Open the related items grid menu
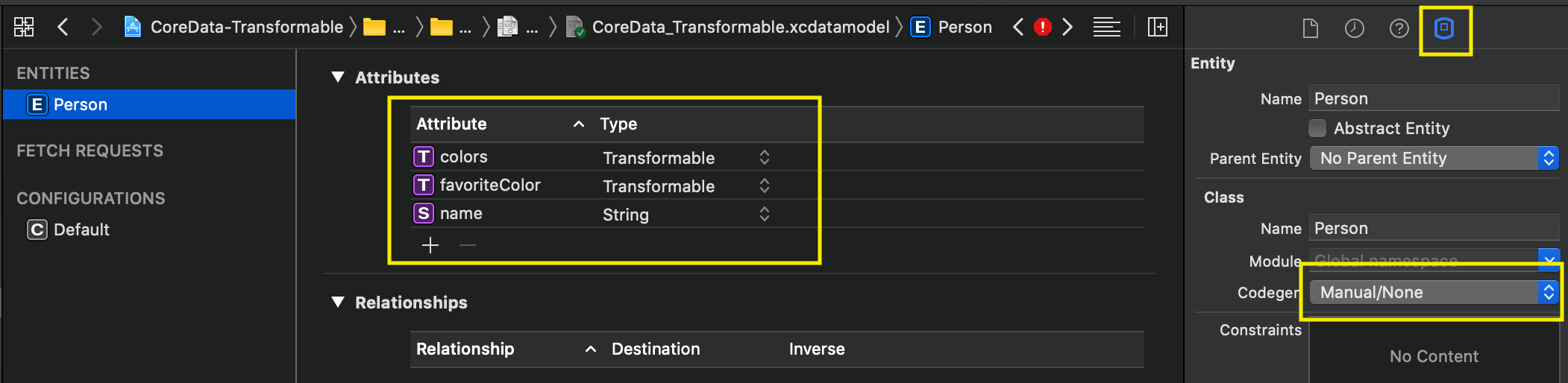The height and width of the screenshot is (383, 1568). click(24, 28)
